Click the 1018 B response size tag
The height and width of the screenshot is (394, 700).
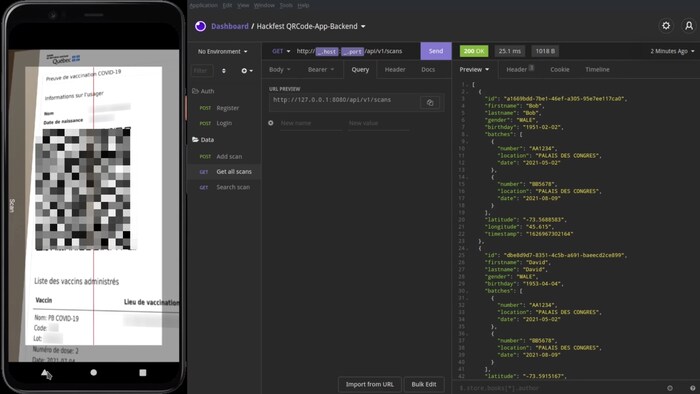pyautogui.click(x=545, y=51)
